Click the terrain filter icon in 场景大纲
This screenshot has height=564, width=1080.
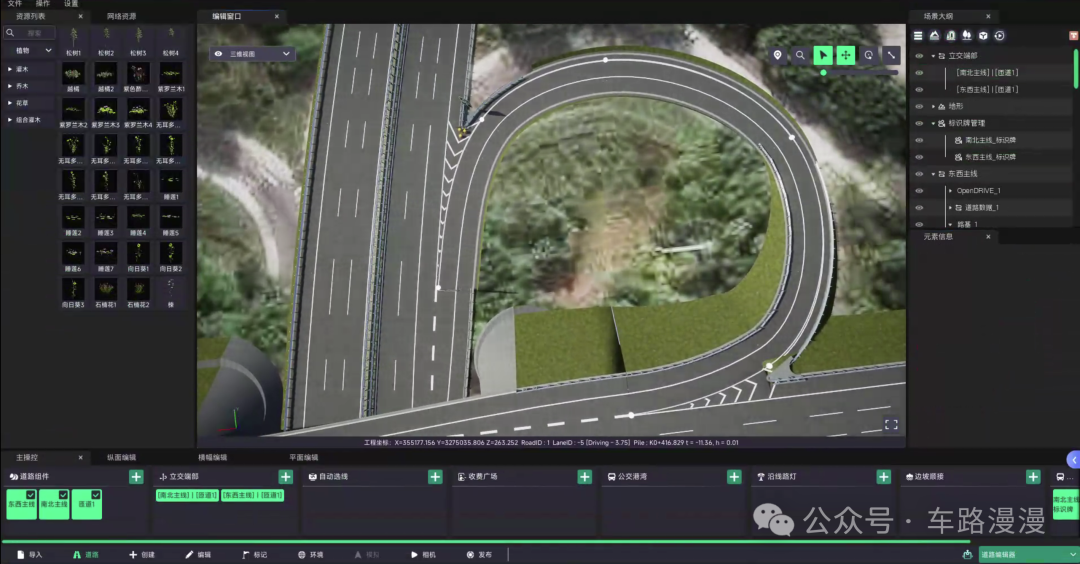point(935,36)
